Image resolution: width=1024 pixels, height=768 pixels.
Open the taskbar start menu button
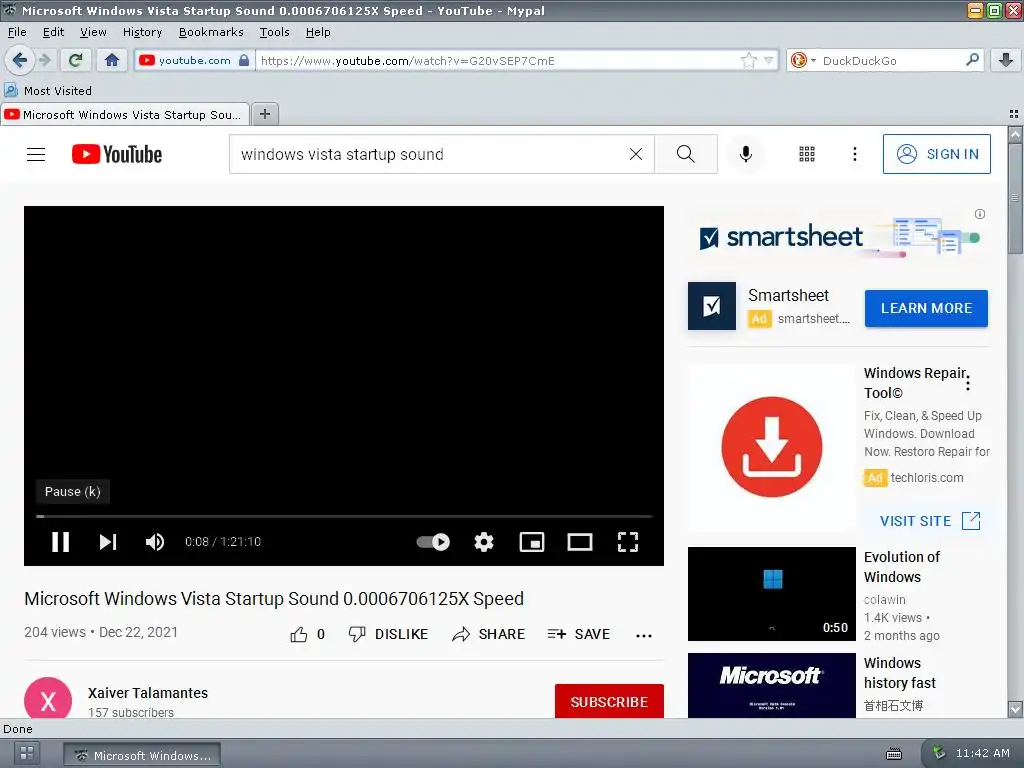pos(27,753)
